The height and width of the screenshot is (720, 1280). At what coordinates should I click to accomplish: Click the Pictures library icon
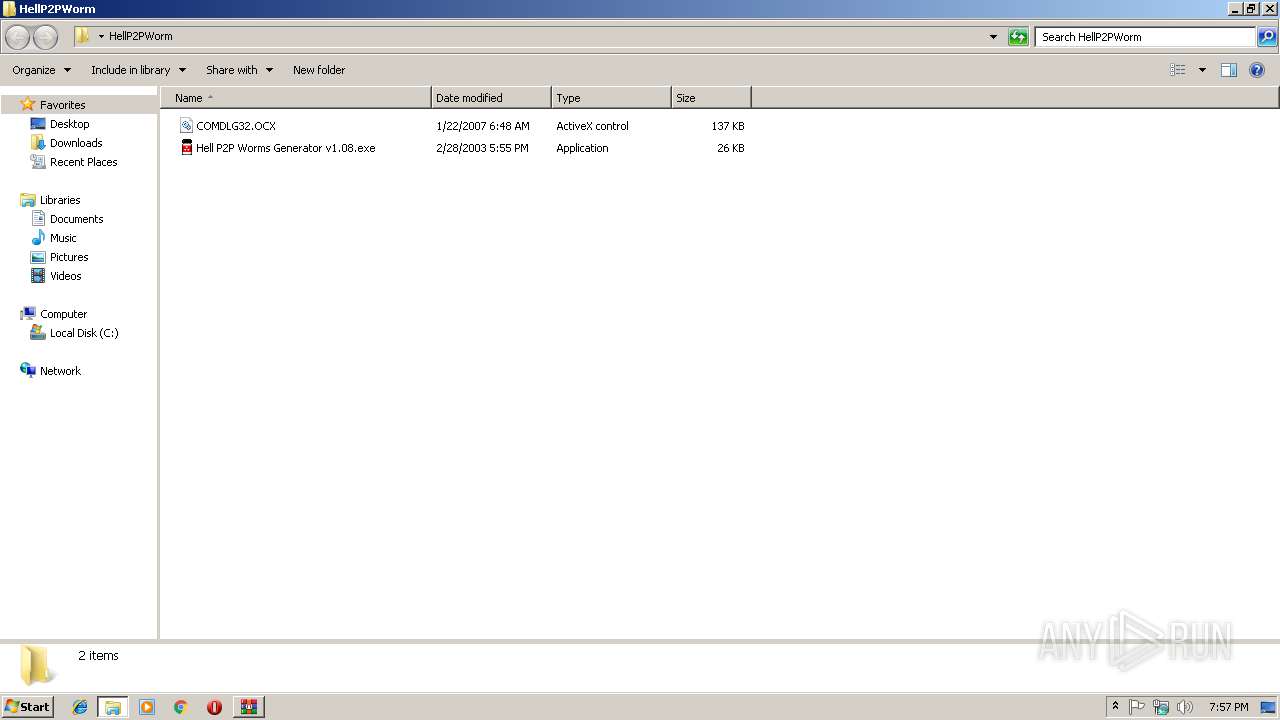(38, 257)
